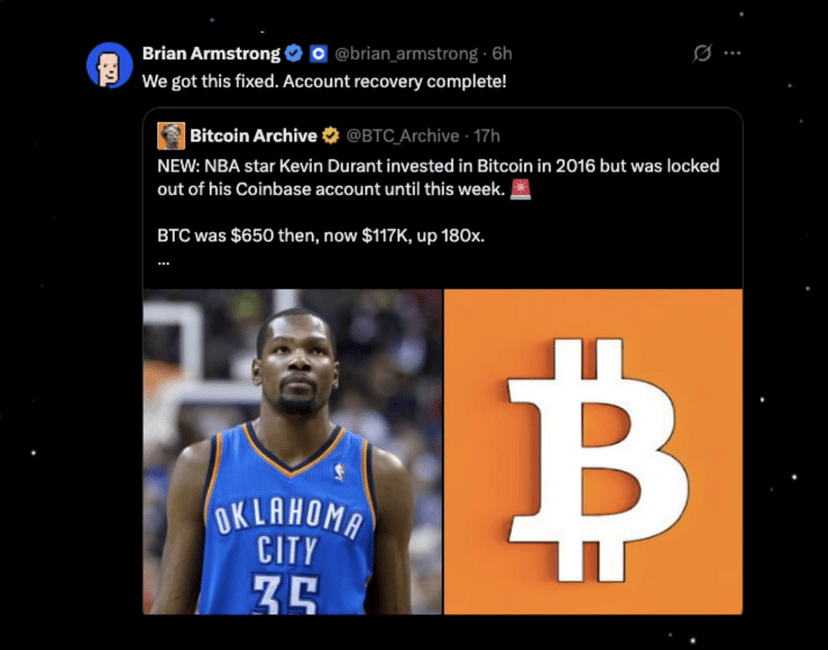Viewport: 828px width, 650px height.
Task: View the orange Bitcoin logo image
Action: pos(593,451)
